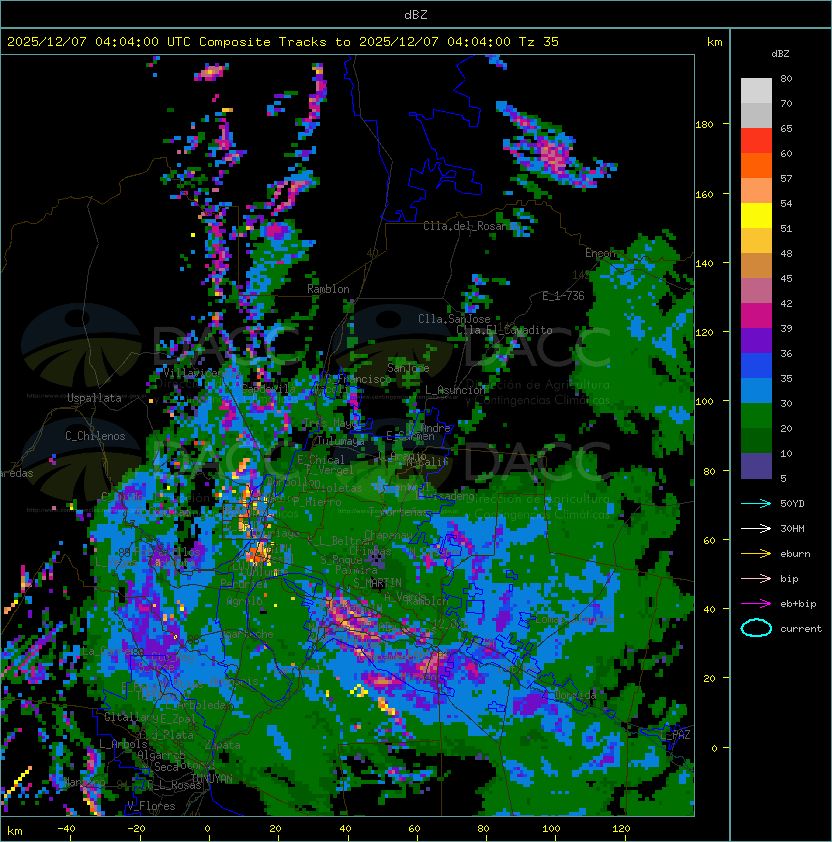Click the 'eb+bip' legend label
832x842 pixels.
798,604
